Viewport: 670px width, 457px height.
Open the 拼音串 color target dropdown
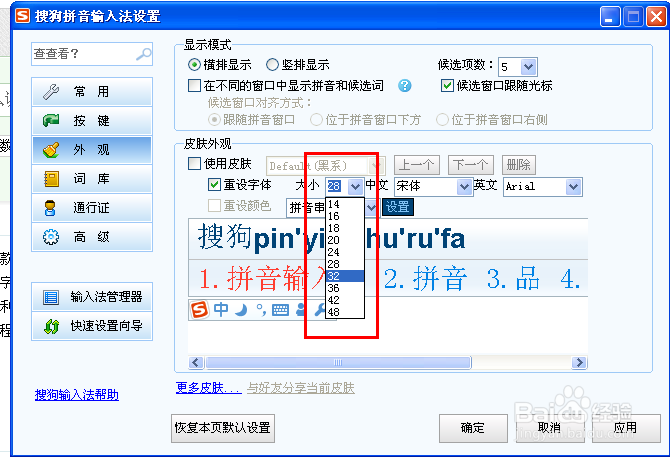(371, 208)
